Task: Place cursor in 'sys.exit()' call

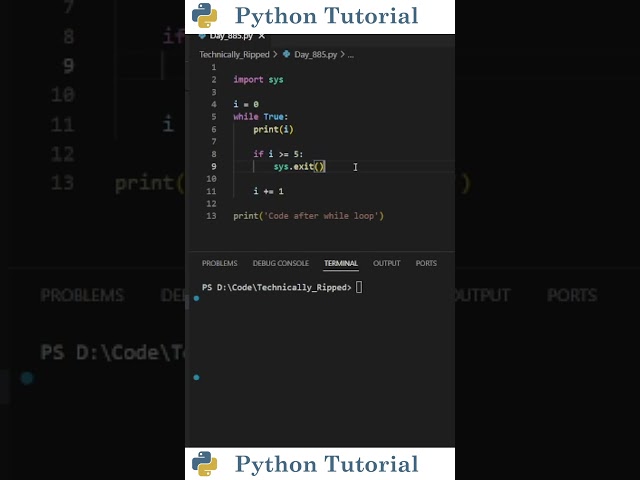Action: [x=299, y=167]
